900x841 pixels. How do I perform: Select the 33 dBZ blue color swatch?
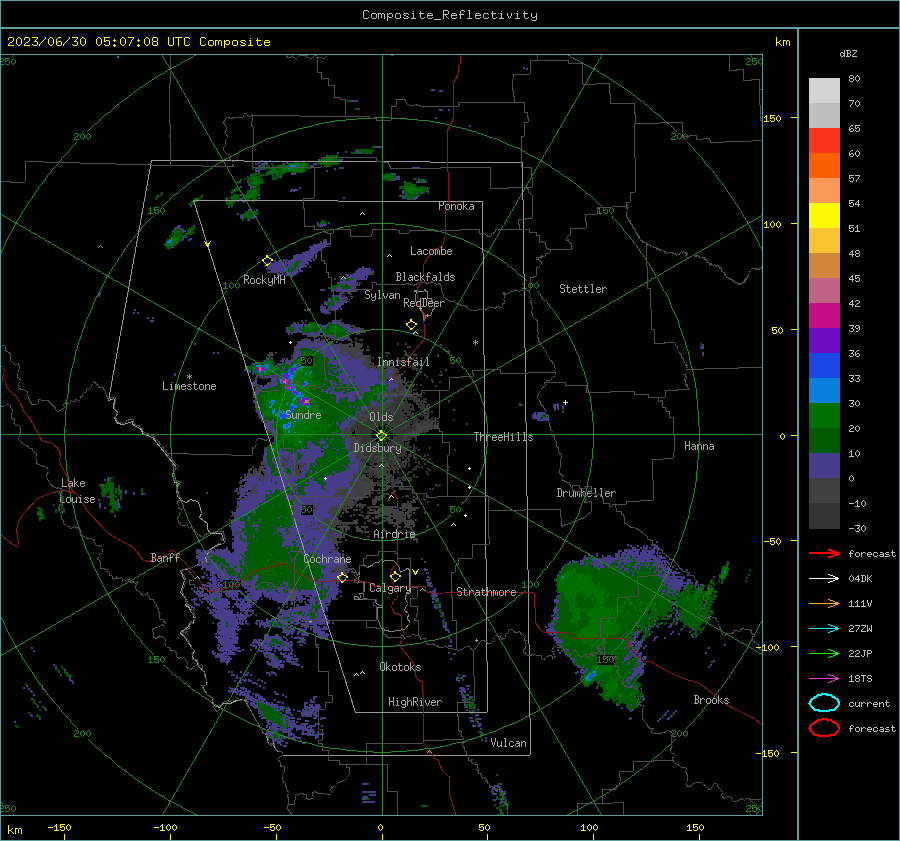(824, 365)
